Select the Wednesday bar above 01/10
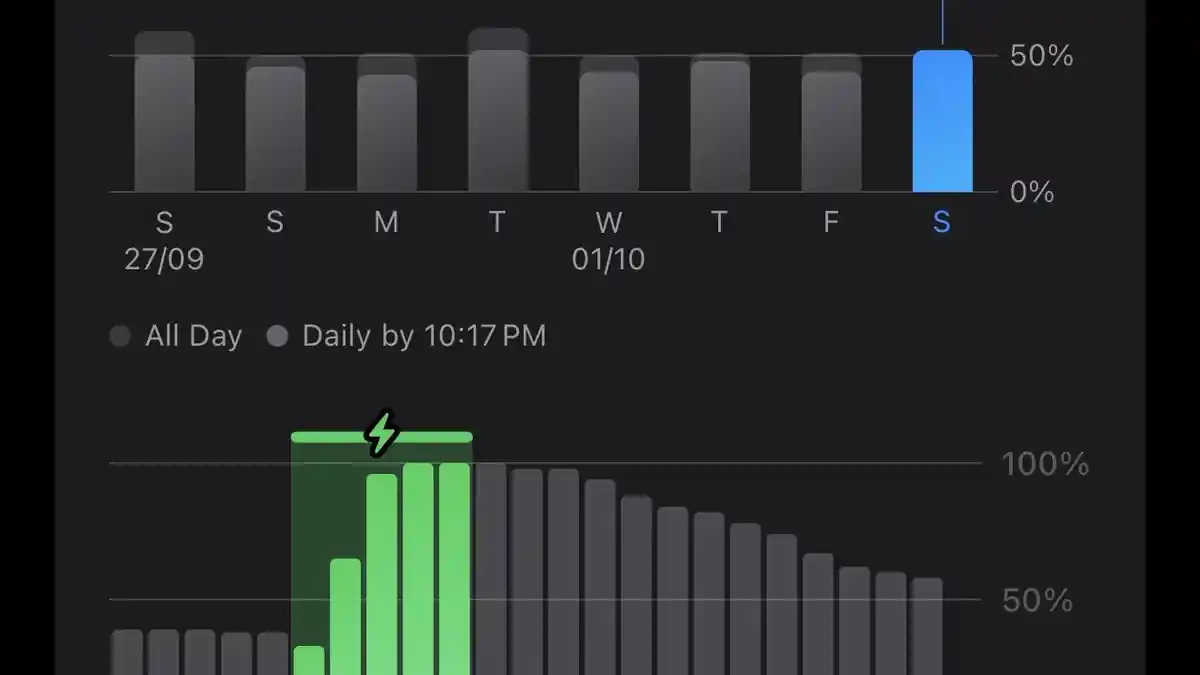1200x675 pixels. 609,128
